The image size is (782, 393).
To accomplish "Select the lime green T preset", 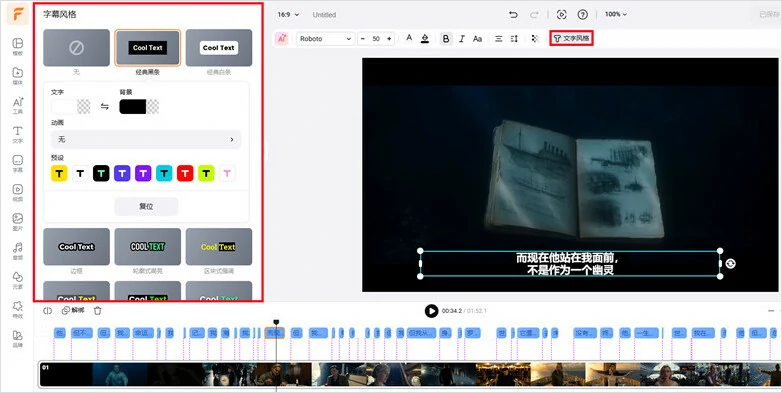I will tap(205, 173).
